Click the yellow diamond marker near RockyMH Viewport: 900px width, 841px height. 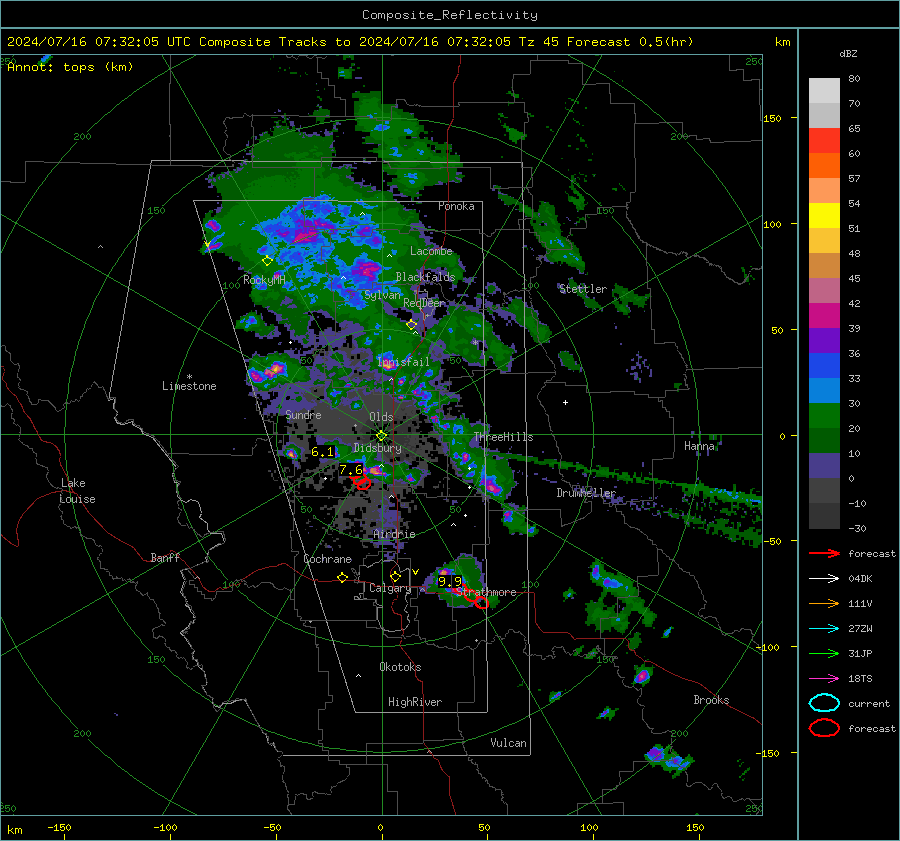click(x=267, y=261)
